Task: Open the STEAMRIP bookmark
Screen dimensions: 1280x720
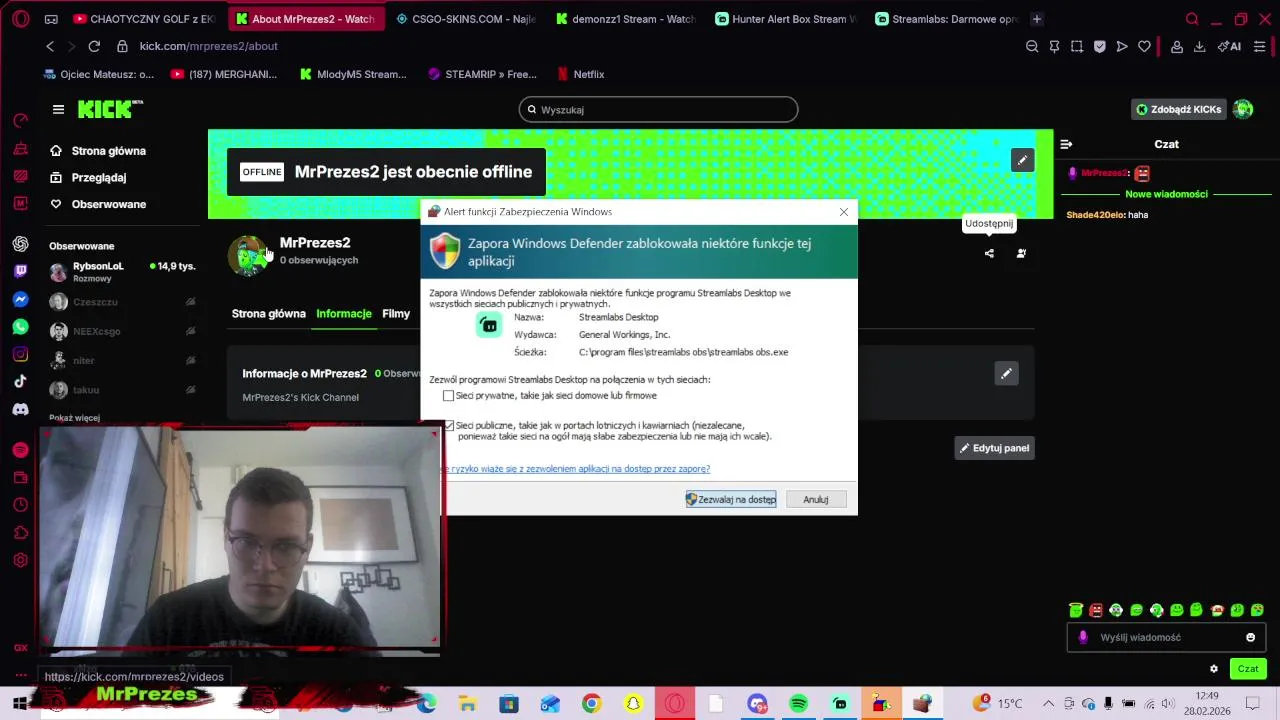Action: [x=482, y=74]
